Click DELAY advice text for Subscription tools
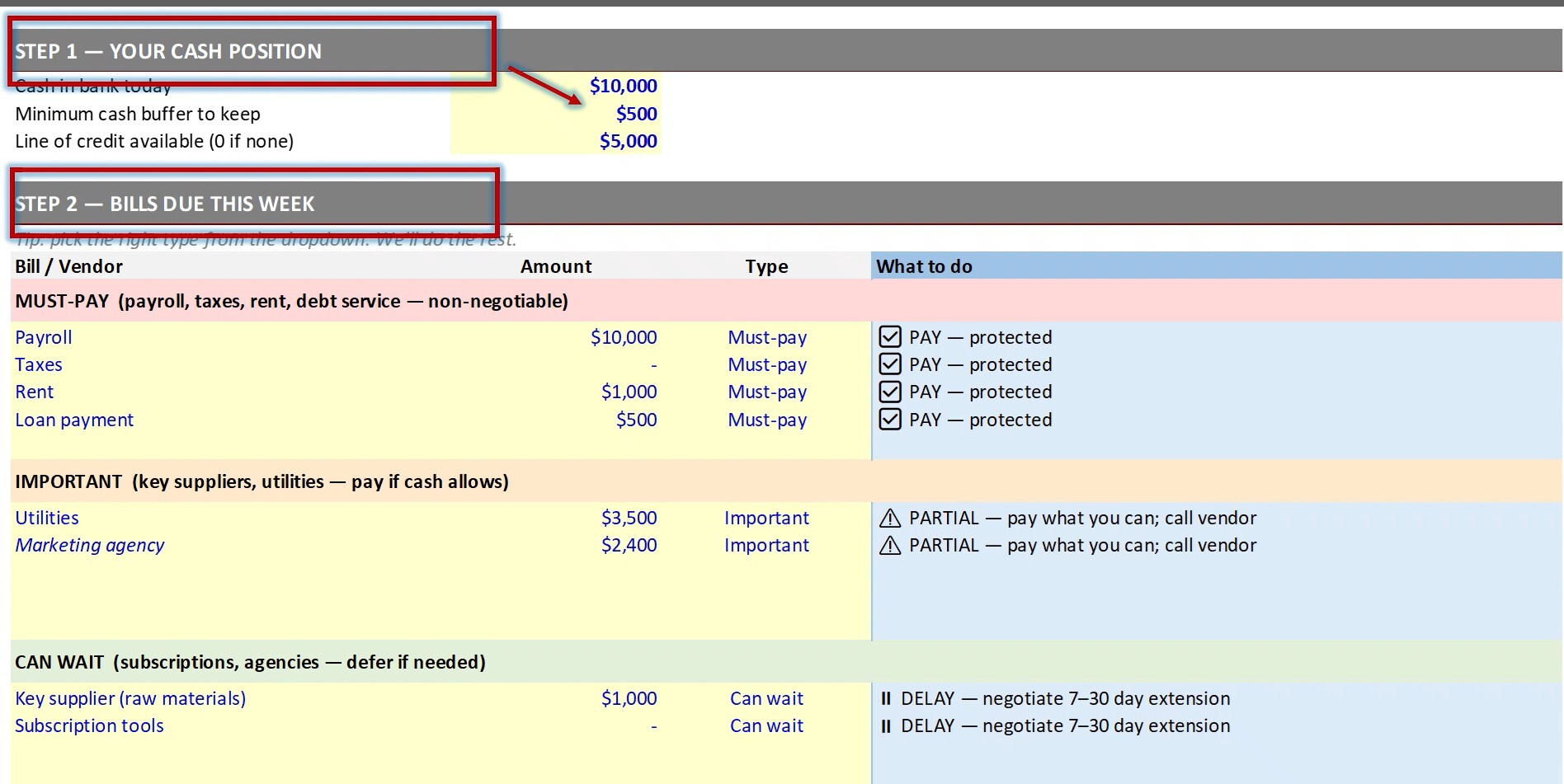This screenshot has height=784, width=1564. 1066,725
